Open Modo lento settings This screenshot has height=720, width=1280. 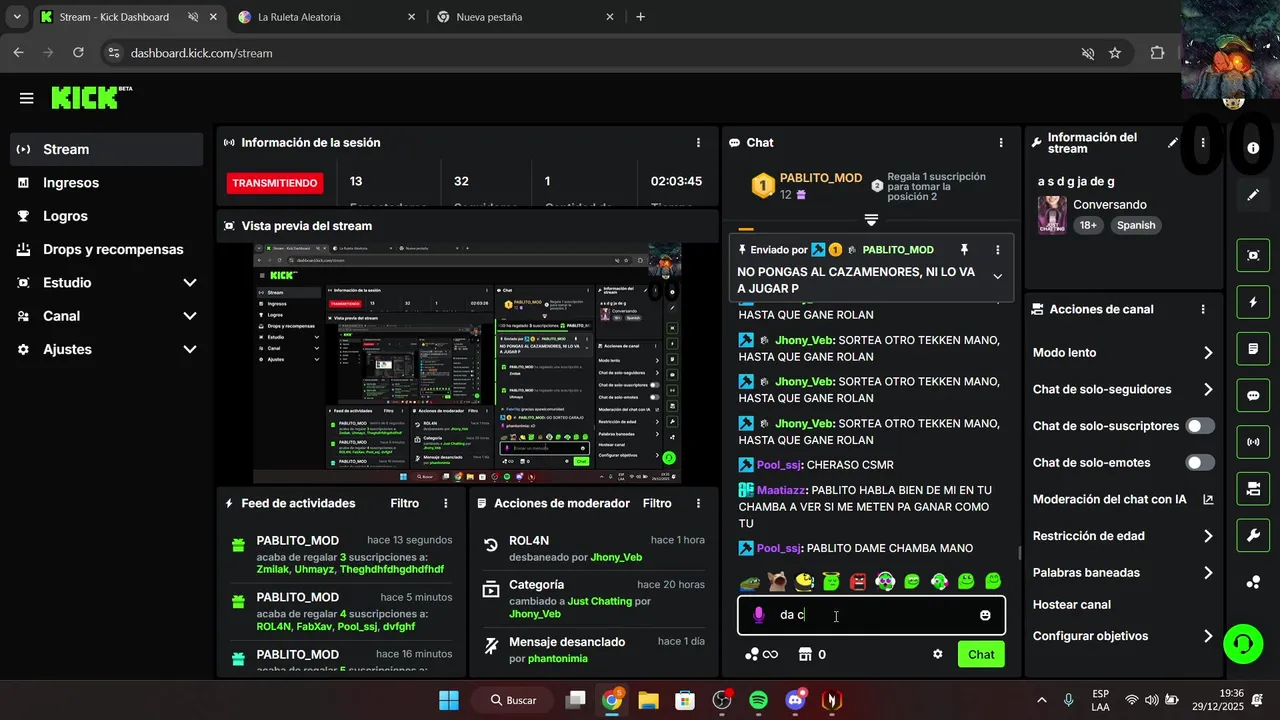pyautogui.click(x=1124, y=353)
